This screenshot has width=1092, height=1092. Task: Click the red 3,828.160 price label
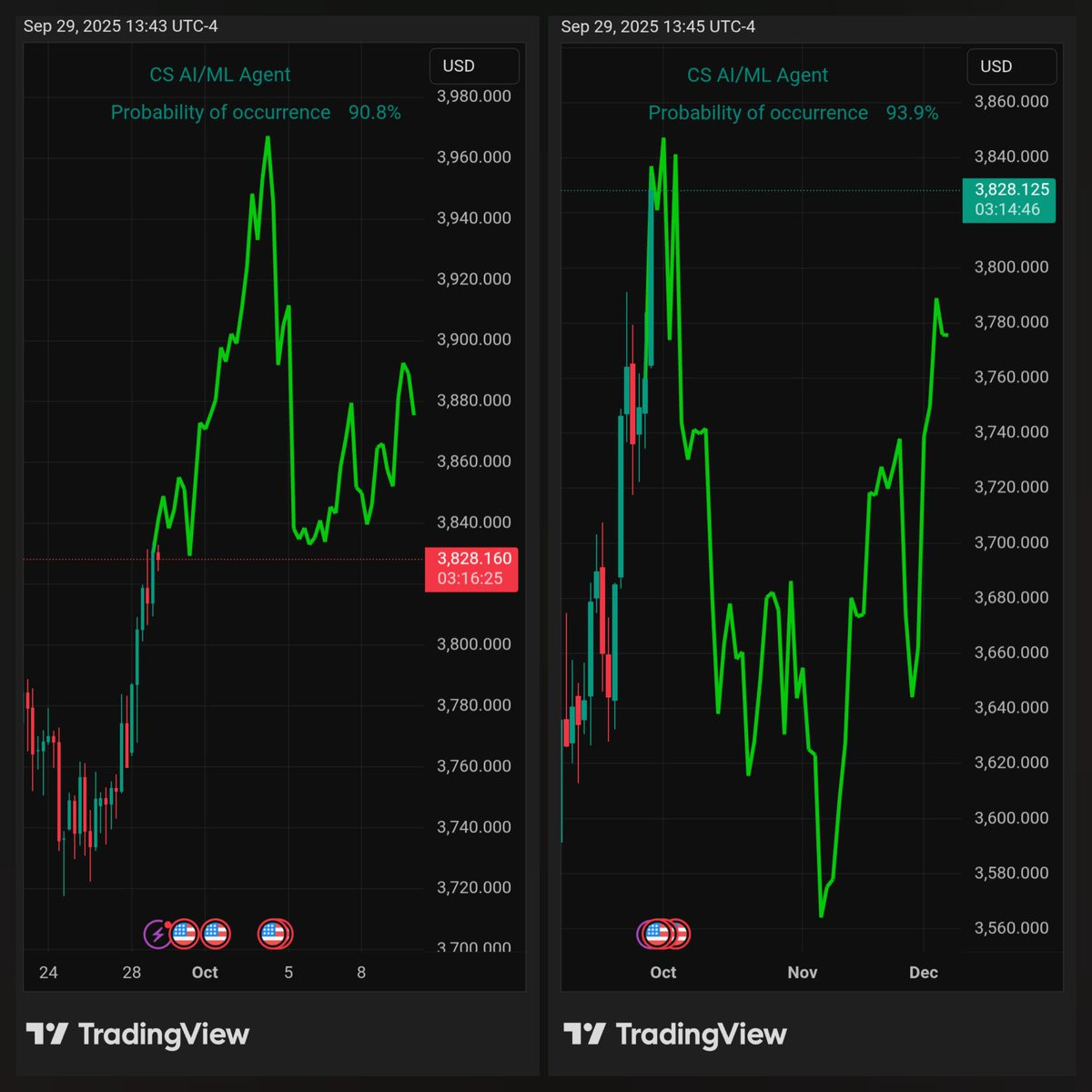point(471,569)
